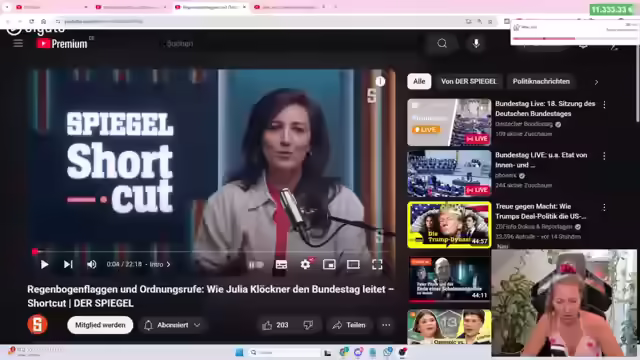Open more actions ellipsis under the video
640x360 pixels.
point(386,325)
